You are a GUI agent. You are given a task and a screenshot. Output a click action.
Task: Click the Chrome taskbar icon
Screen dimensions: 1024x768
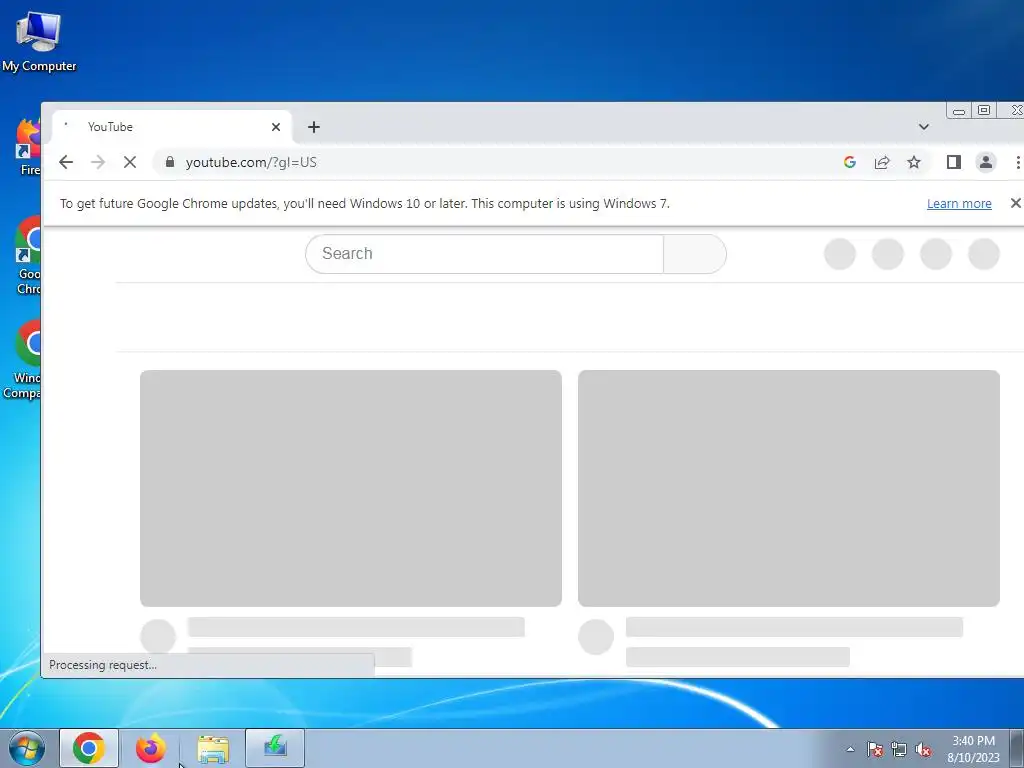[x=89, y=748]
